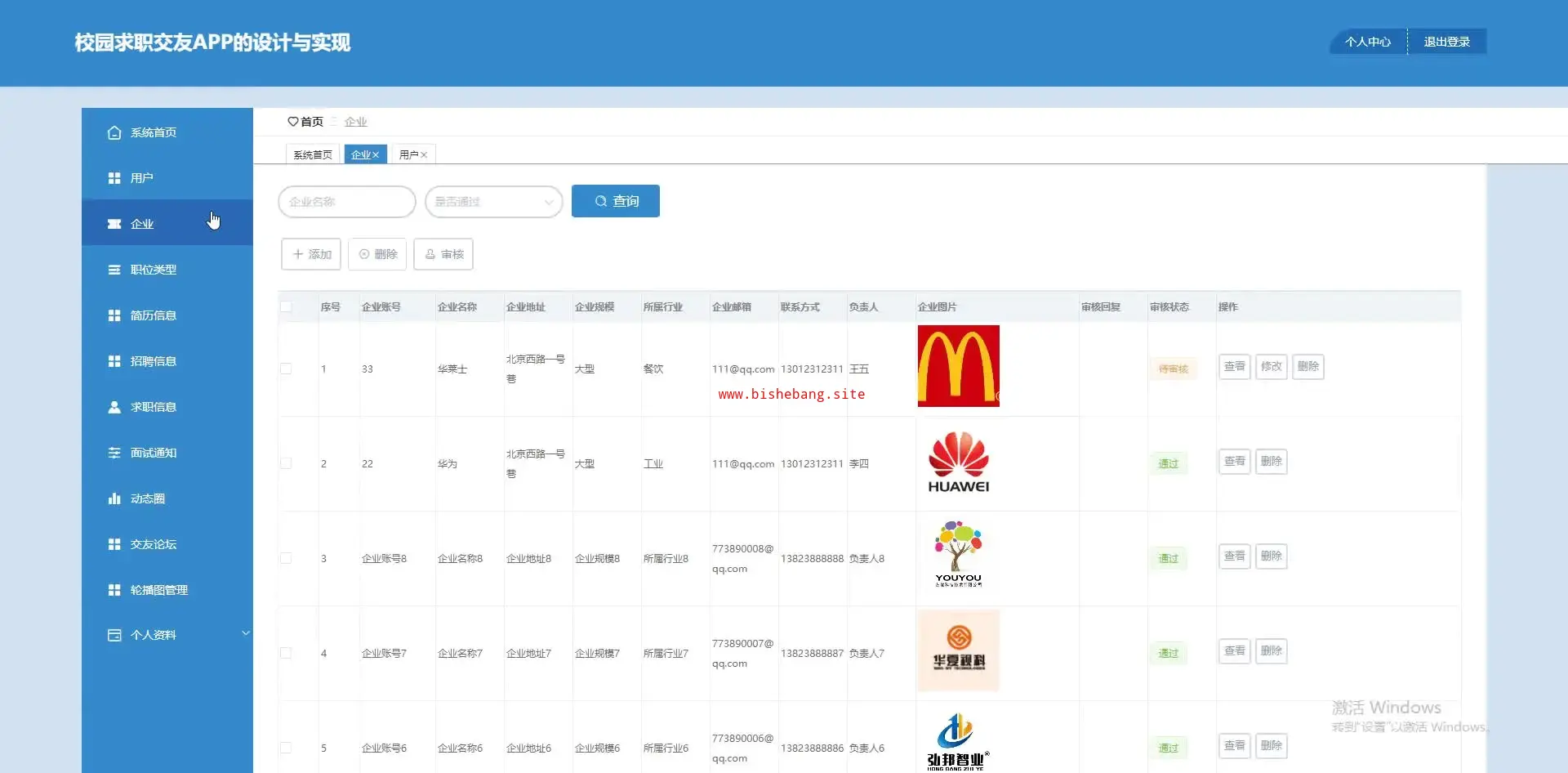Close the 用户 tab
The image size is (1568, 773).
point(424,154)
